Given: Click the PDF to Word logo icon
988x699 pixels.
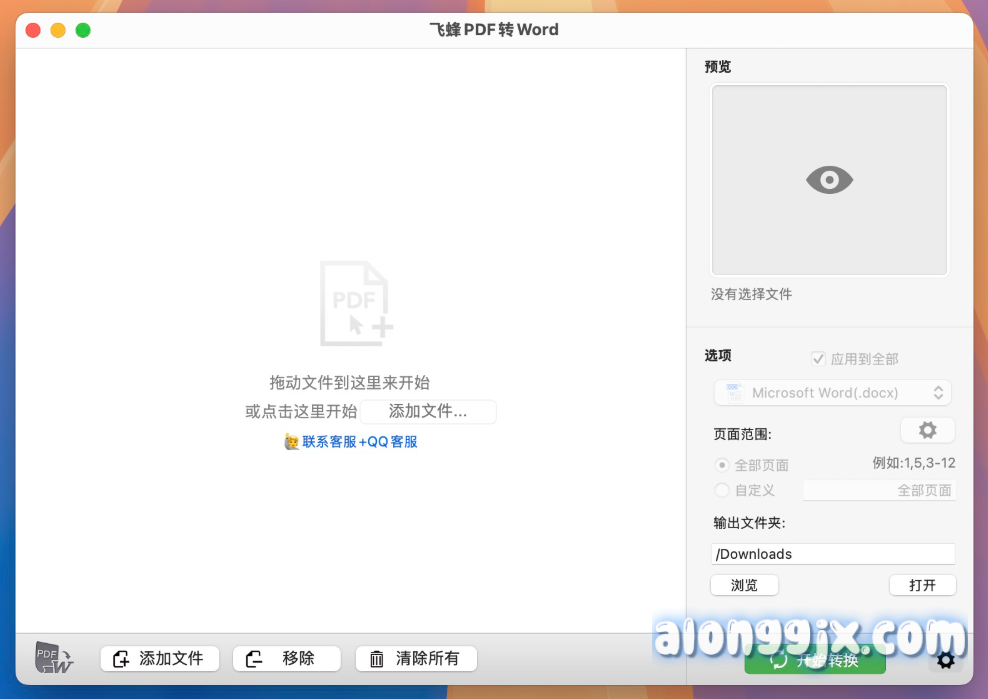Looking at the screenshot, I should pos(54,658).
